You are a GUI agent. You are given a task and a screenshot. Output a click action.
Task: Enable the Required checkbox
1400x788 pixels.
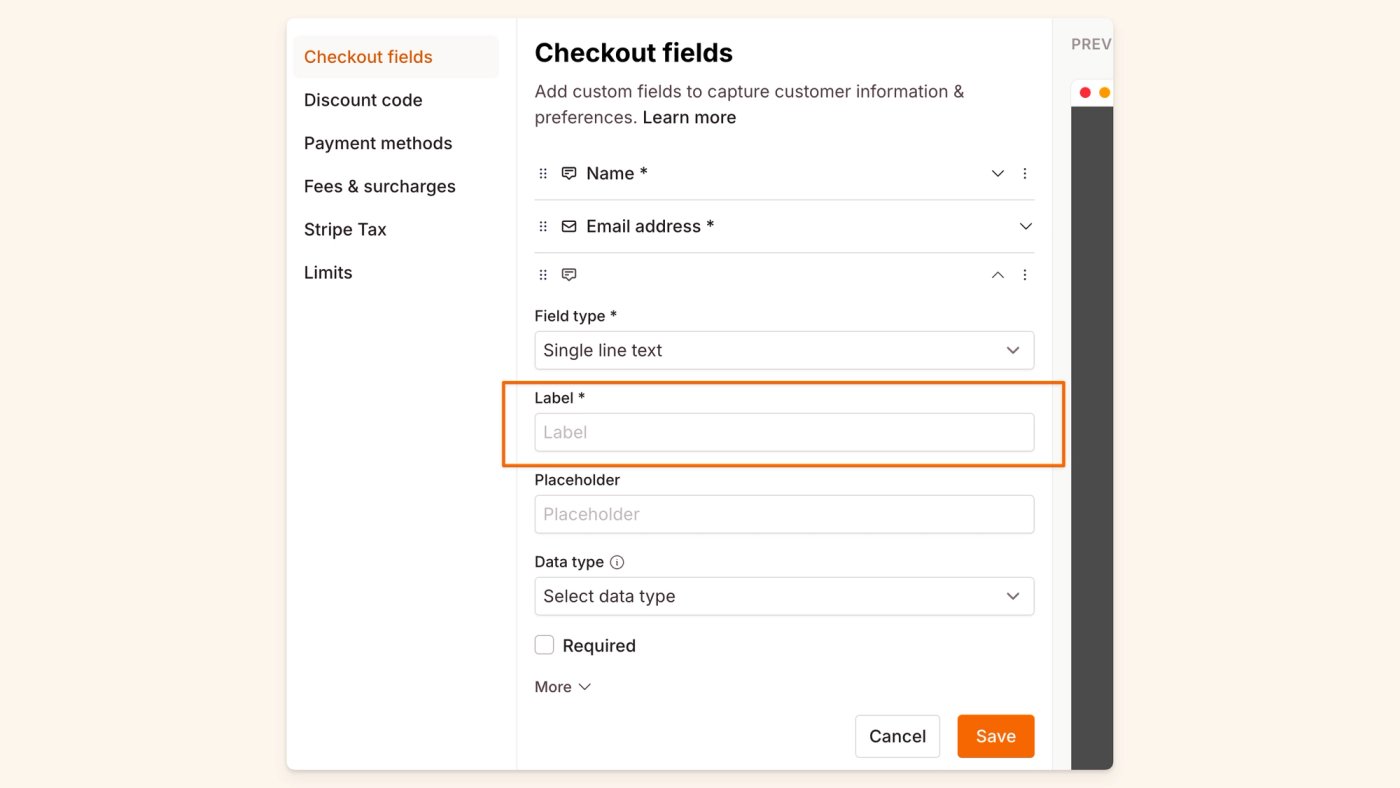tap(545, 646)
